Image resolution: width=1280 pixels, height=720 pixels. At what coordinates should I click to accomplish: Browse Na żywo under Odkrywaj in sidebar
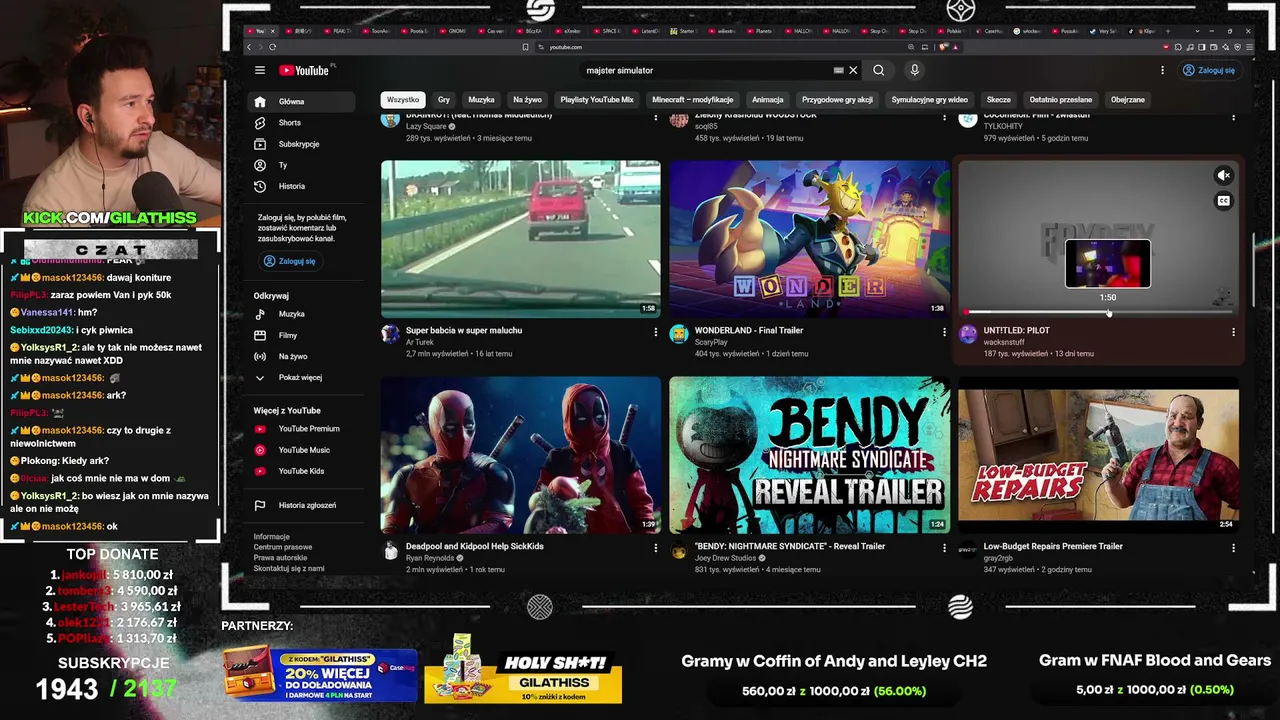(300, 356)
